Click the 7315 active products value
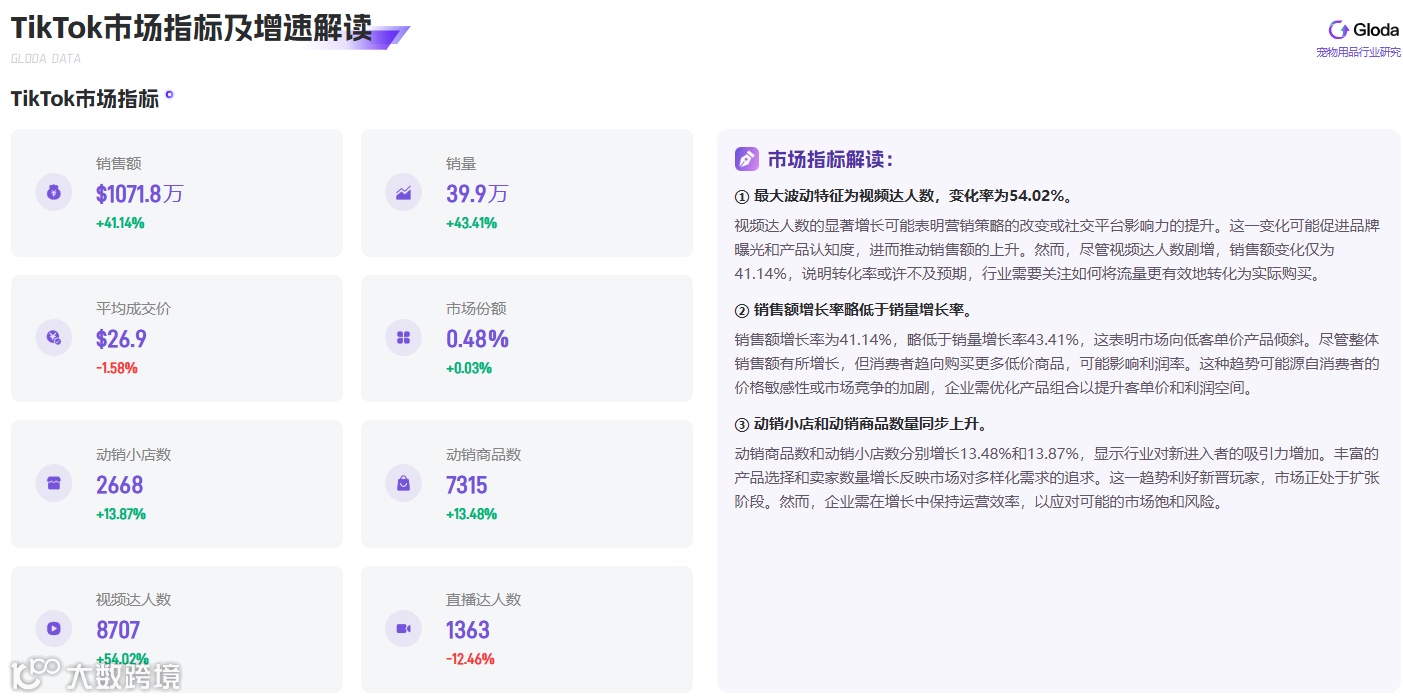 [x=467, y=485]
